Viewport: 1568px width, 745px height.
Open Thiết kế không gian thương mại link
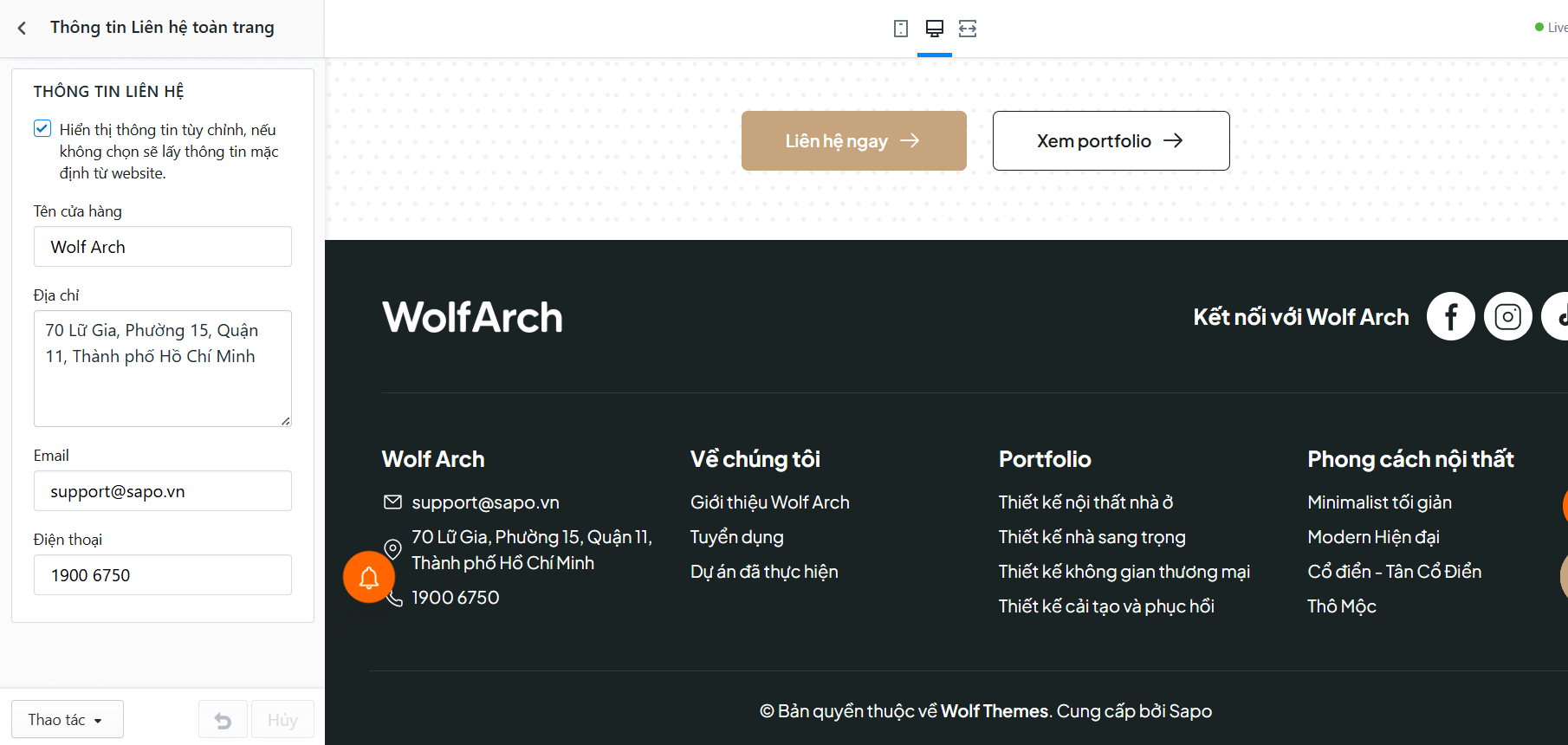[x=1124, y=572]
